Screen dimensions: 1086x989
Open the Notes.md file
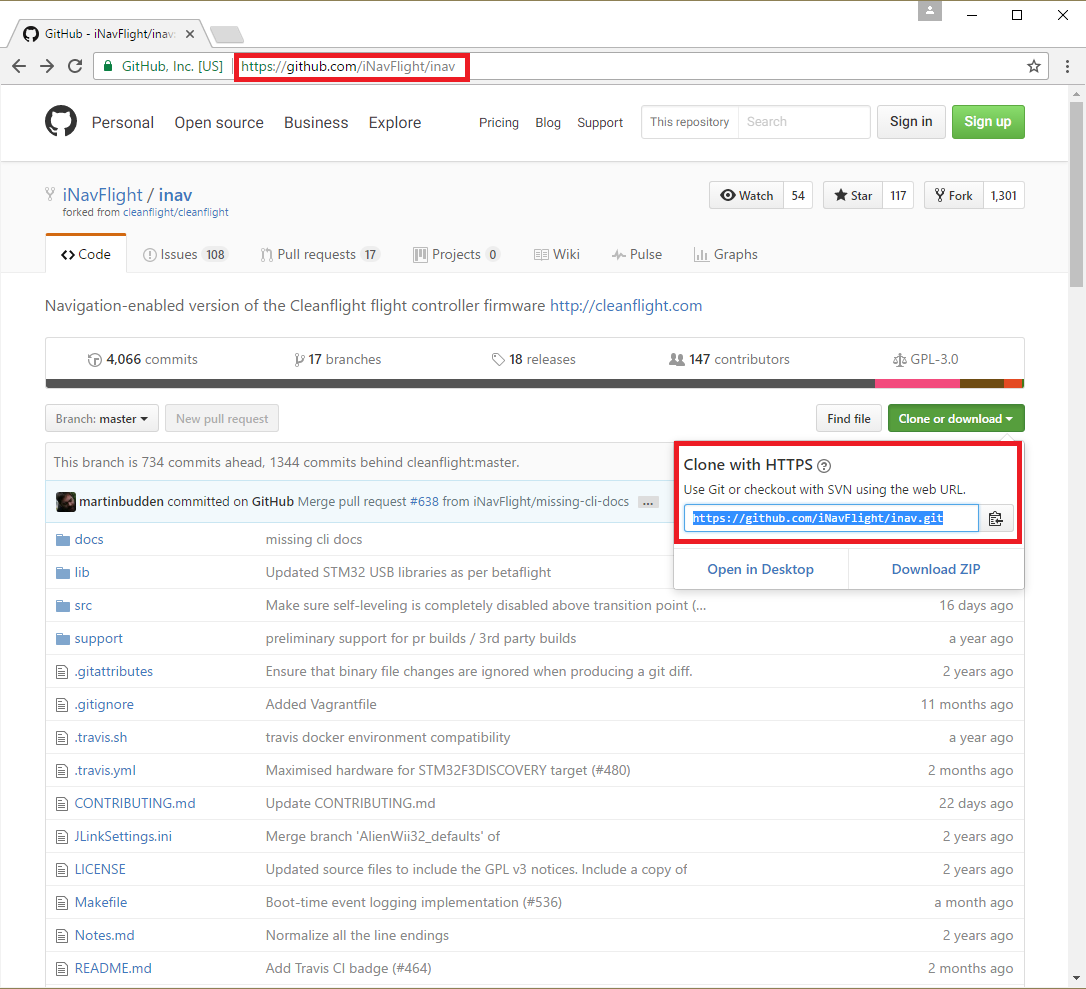(105, 936)
